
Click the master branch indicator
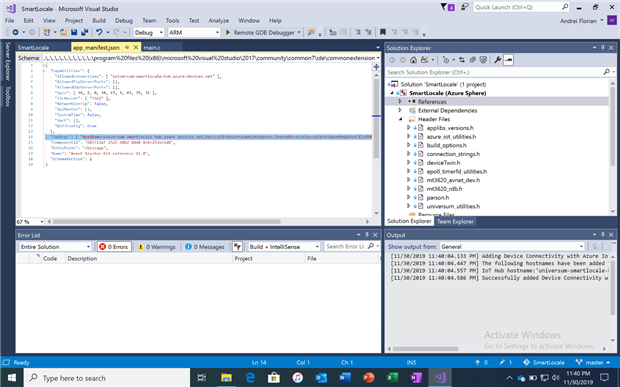pyautogui.click(x=592, y=362)
